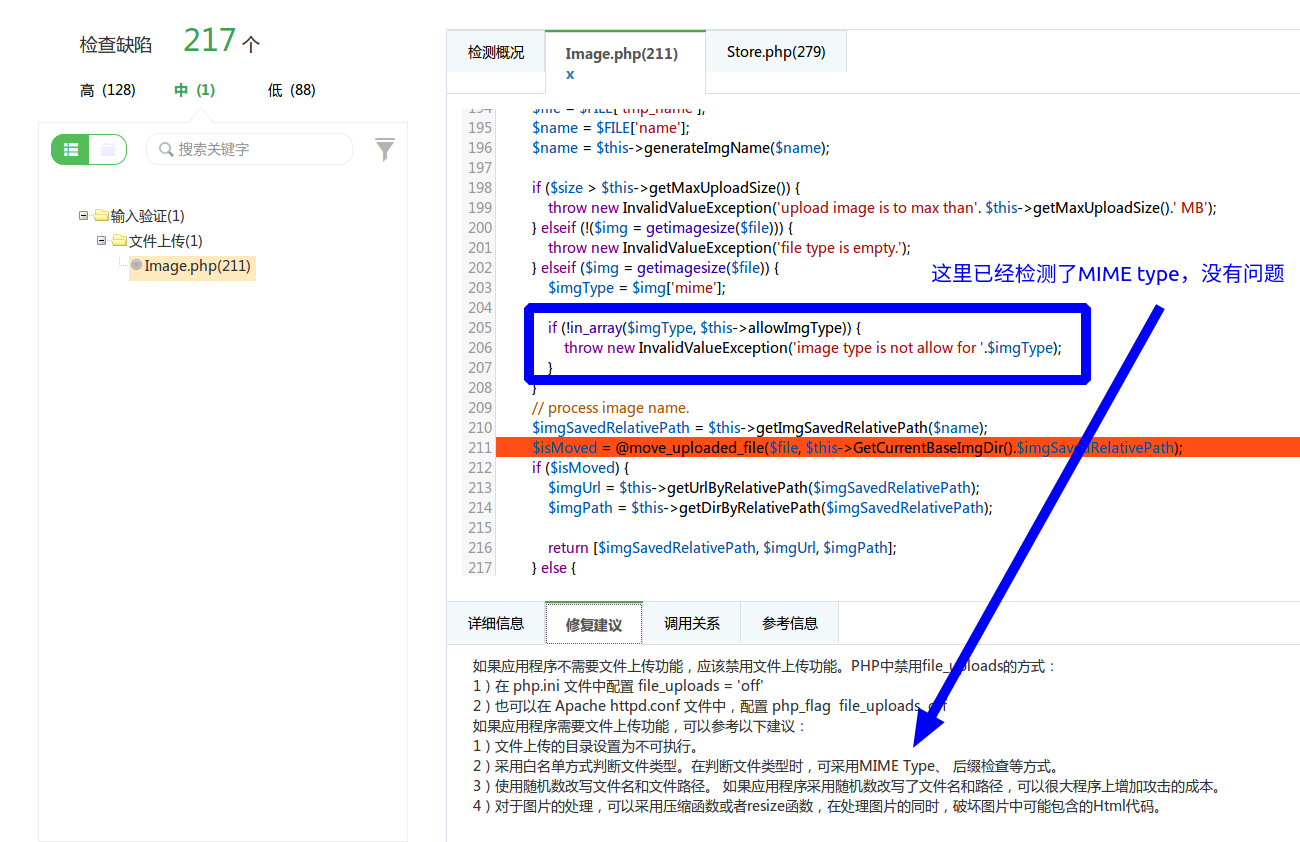Click line number 217 in the gutter

(480, 568)
